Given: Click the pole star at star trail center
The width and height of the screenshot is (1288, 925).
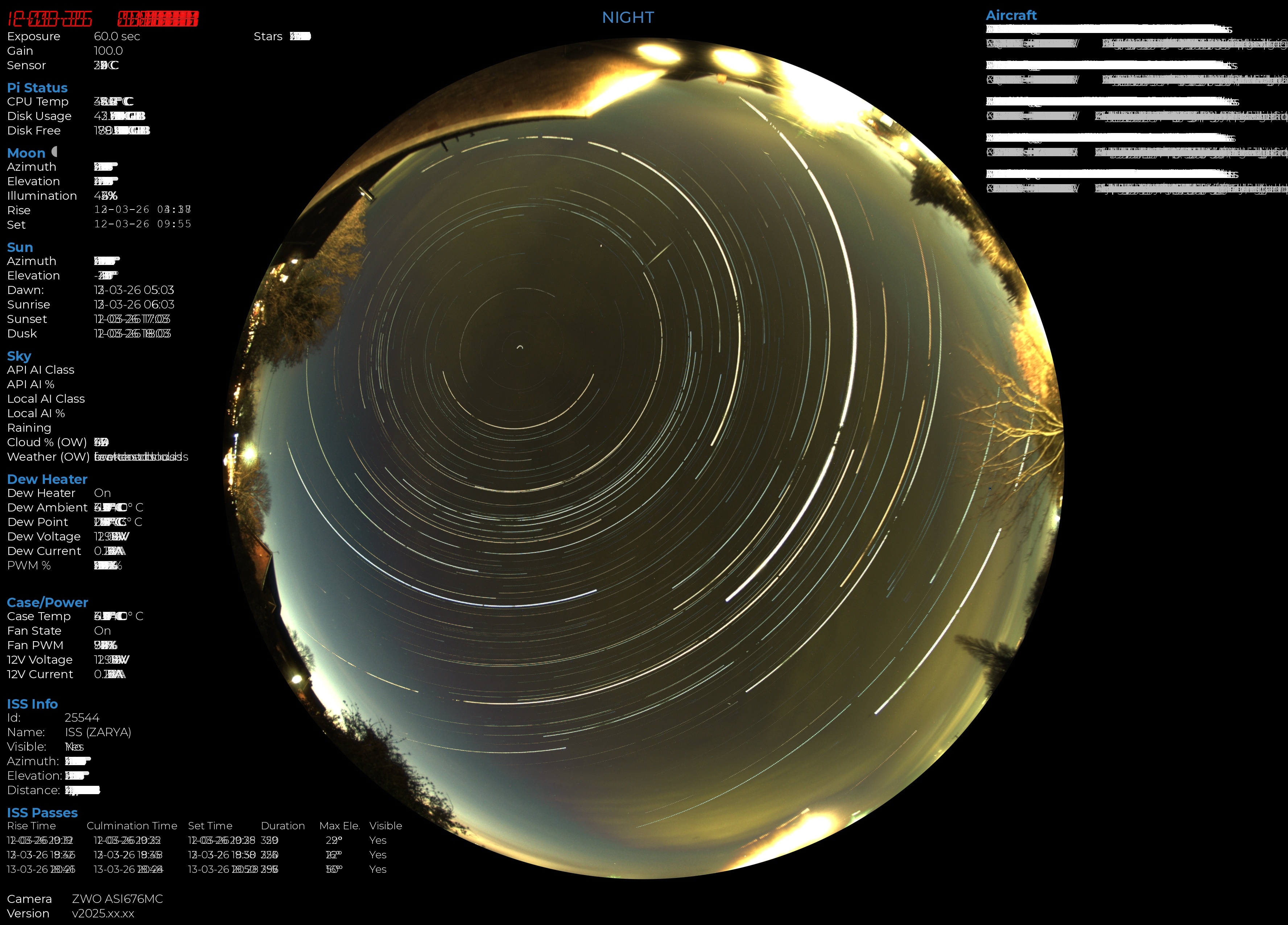Looking at the screenshot, I should (520, 347).
